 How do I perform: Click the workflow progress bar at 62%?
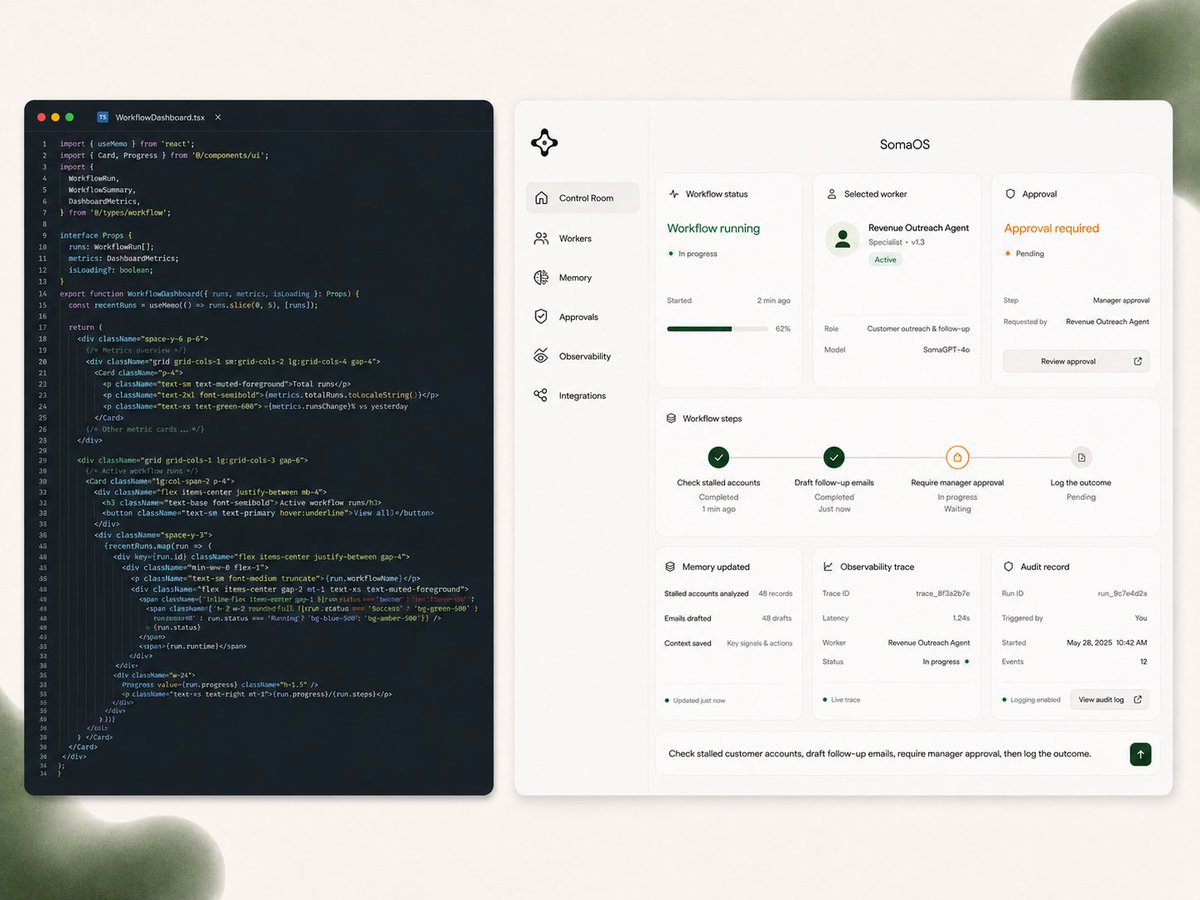tap(717, 328)
